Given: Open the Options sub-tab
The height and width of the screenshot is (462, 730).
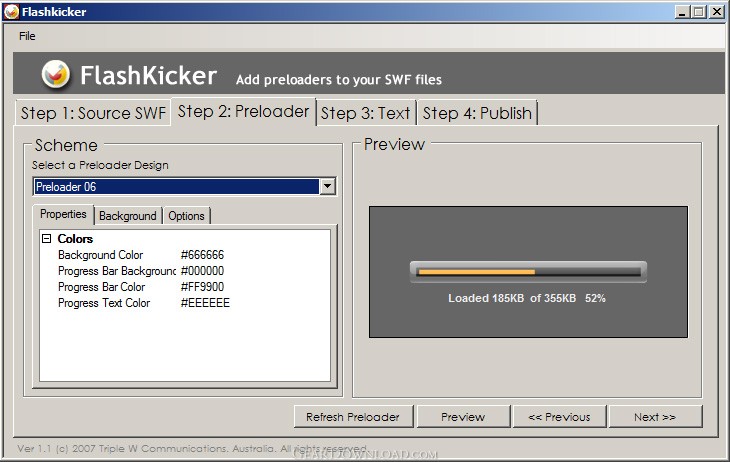Looking at the screenshot, I should (x=186, y=216).
